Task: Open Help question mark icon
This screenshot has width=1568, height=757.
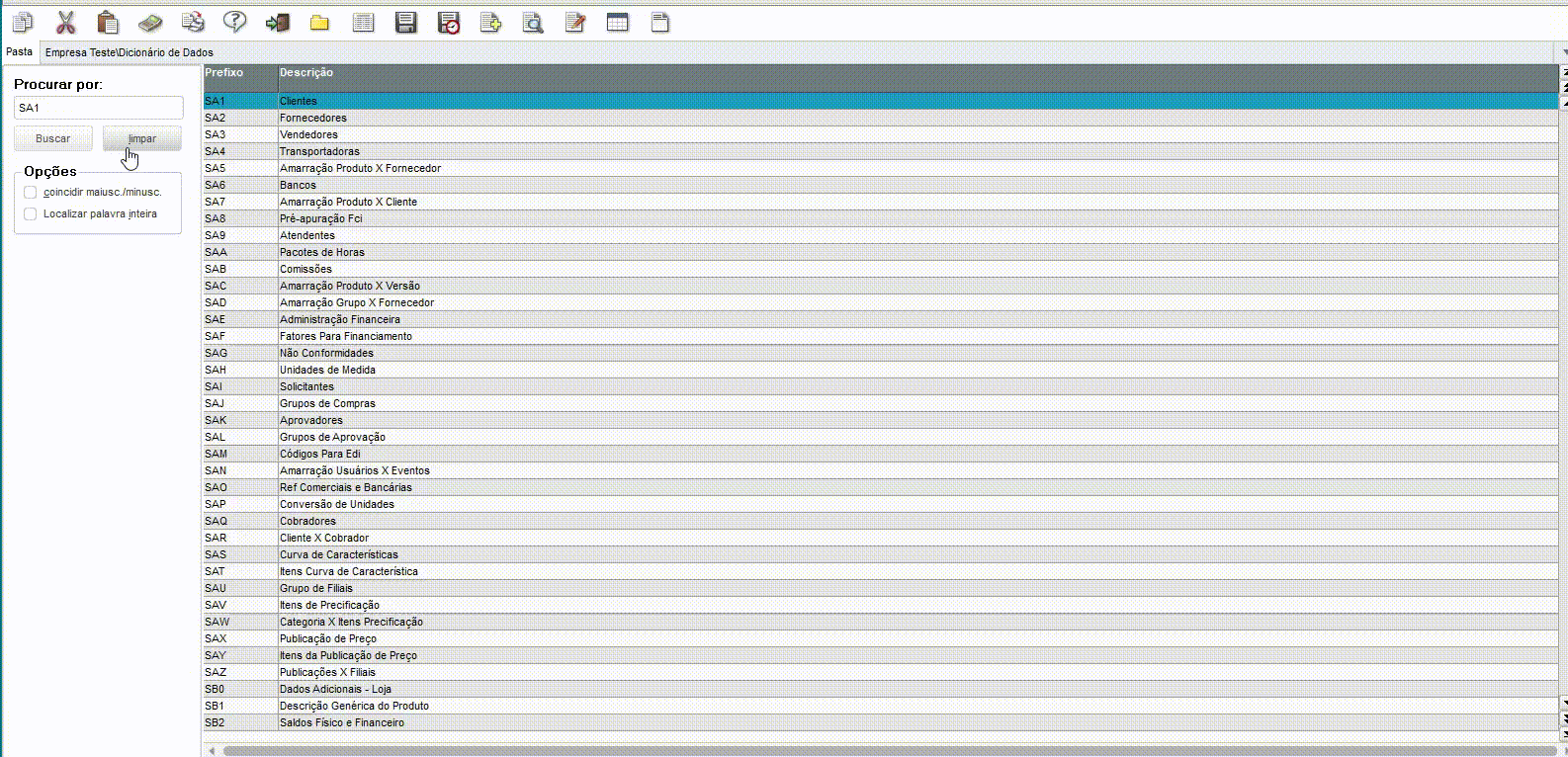Action: (234, 22)
